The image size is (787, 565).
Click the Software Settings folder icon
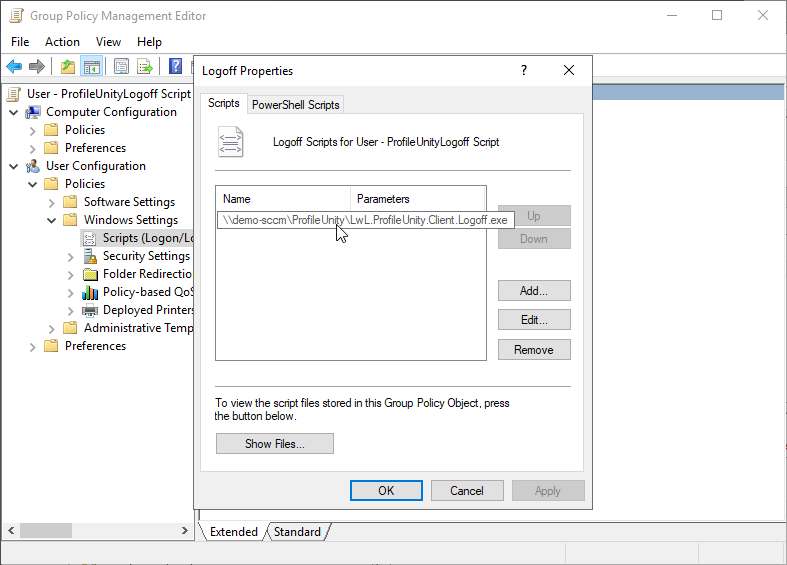coord(70,202)
